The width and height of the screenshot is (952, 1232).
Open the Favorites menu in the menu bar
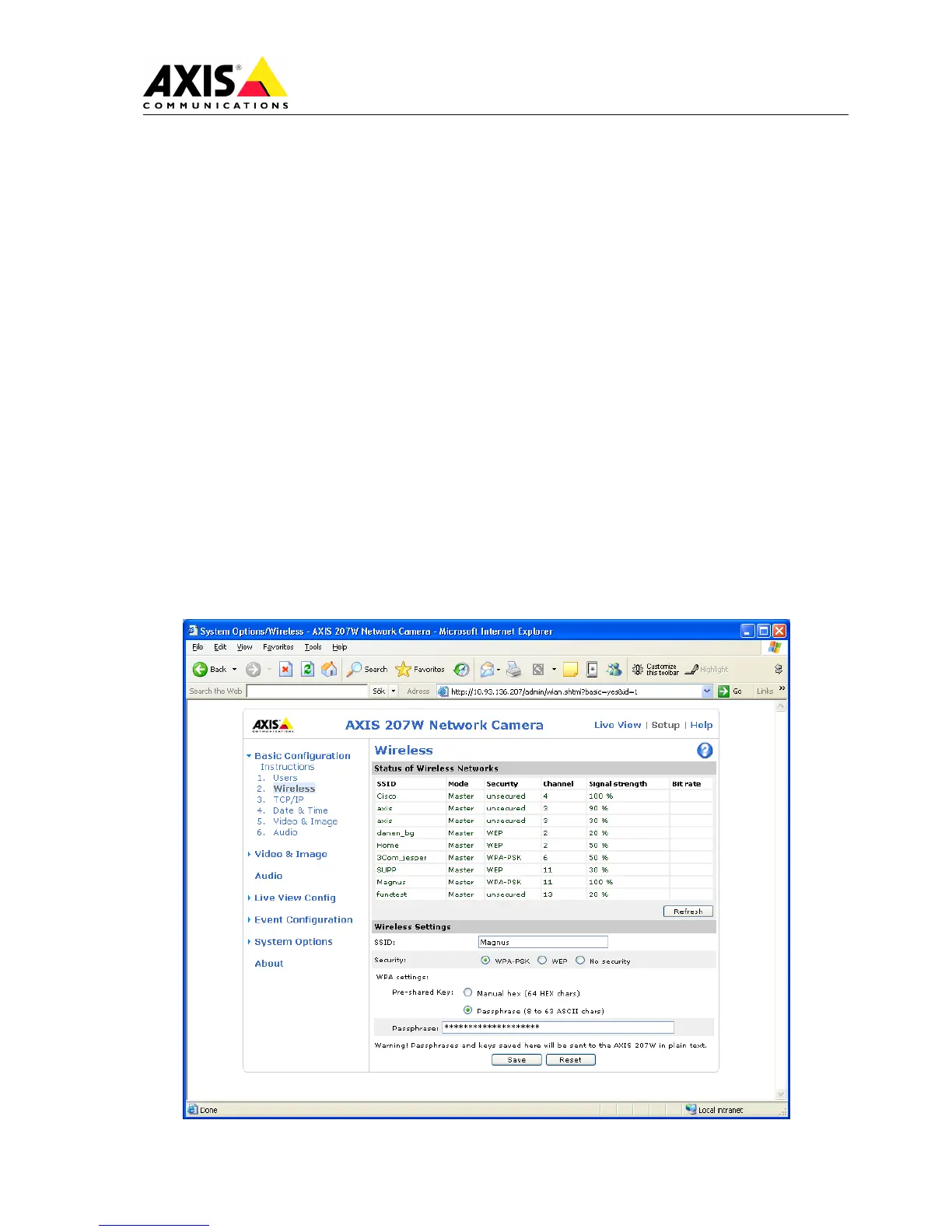[x=278, y=647]
